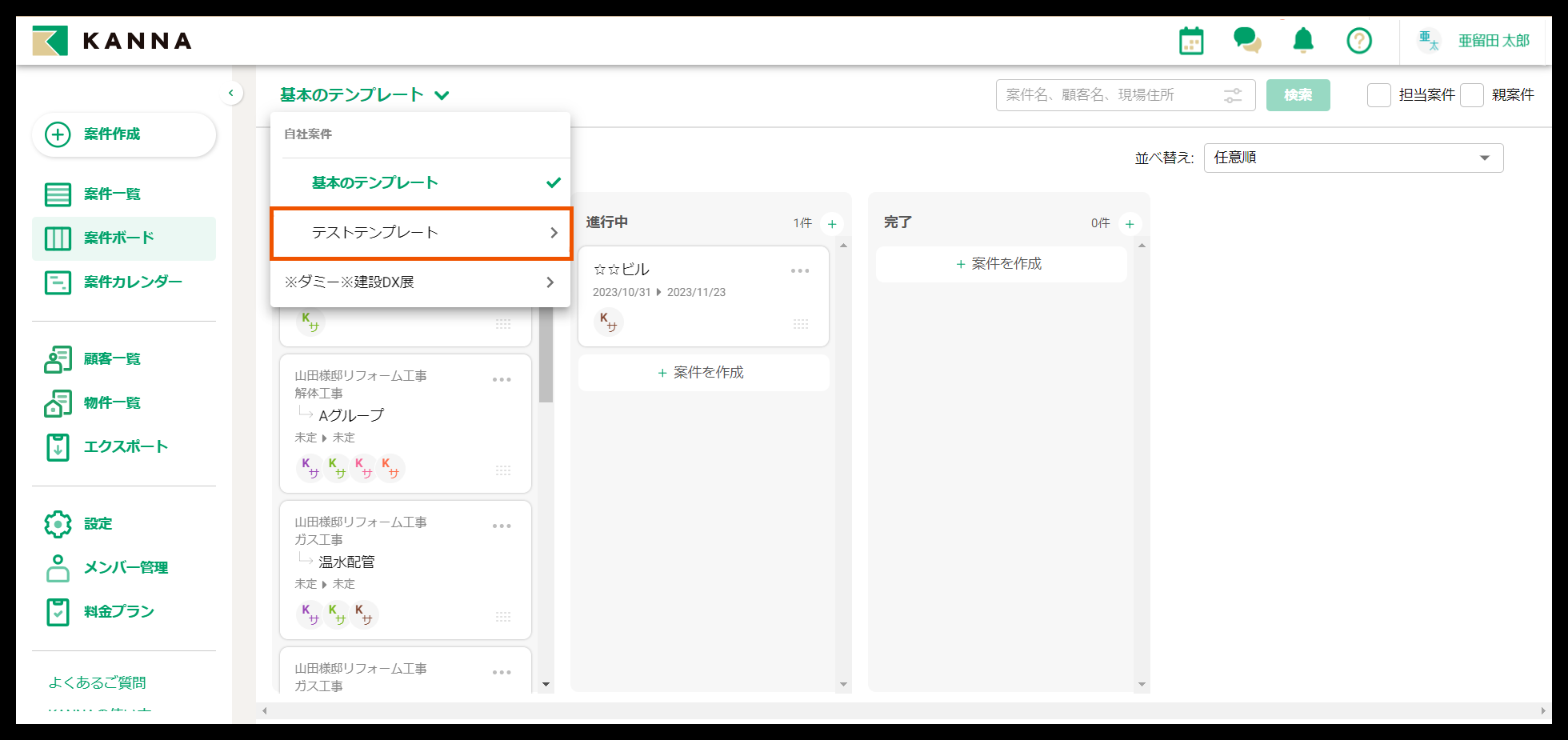Toggle the 担当案件 checkbox
This screenshot has width=1568, height=740.
(1379, 95)
